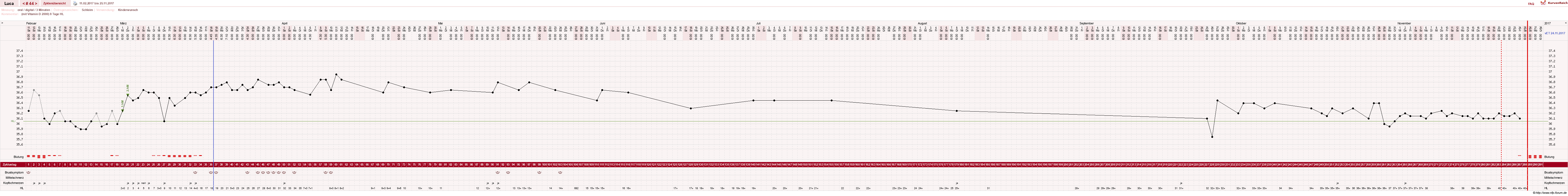Click the comment text about Vitamin D 2000
Viewport: 1568px width, 196px height.
tap(43, 13)
